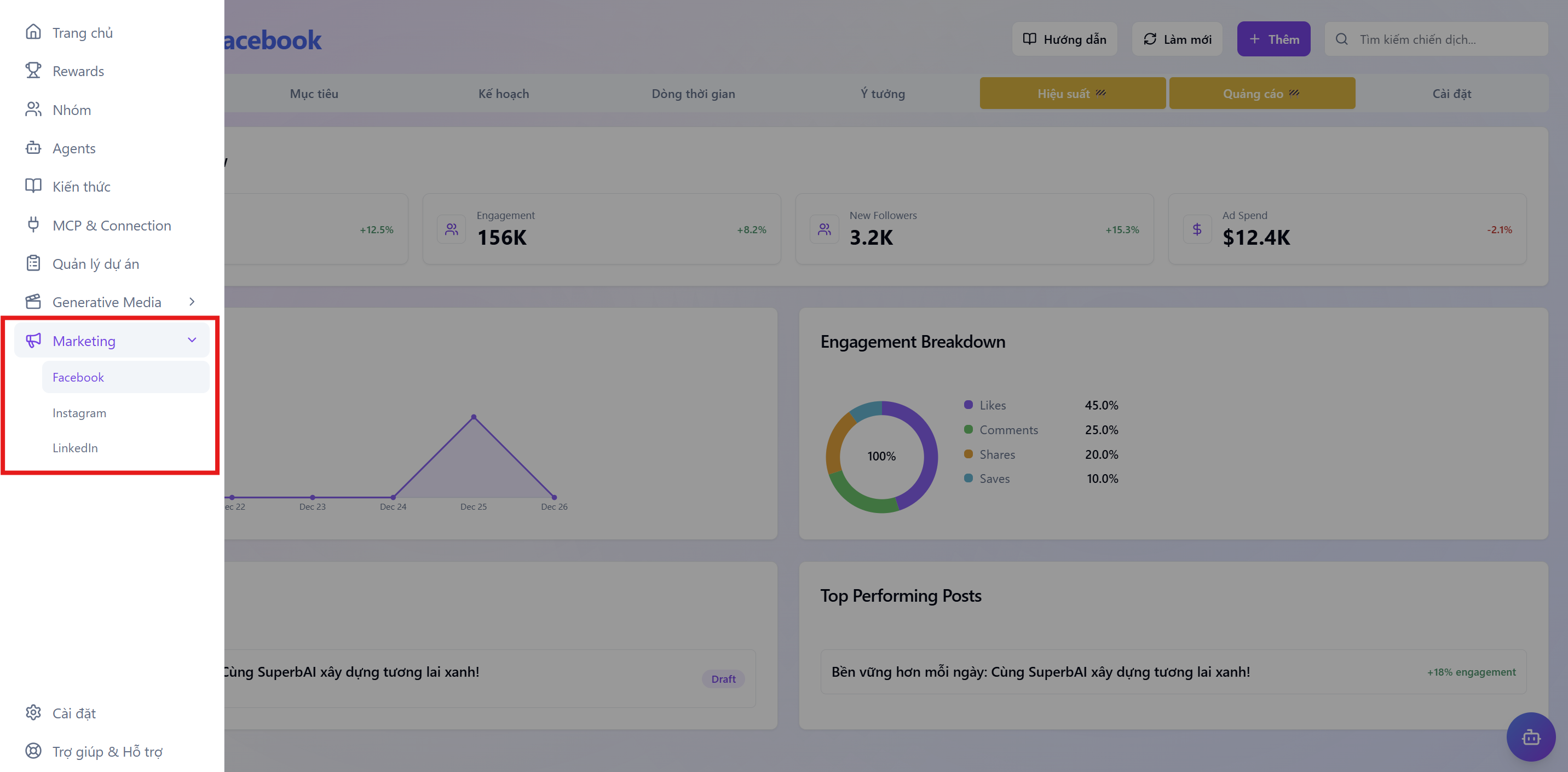Click the Marketing megaphone icon

tap(33, 341)
